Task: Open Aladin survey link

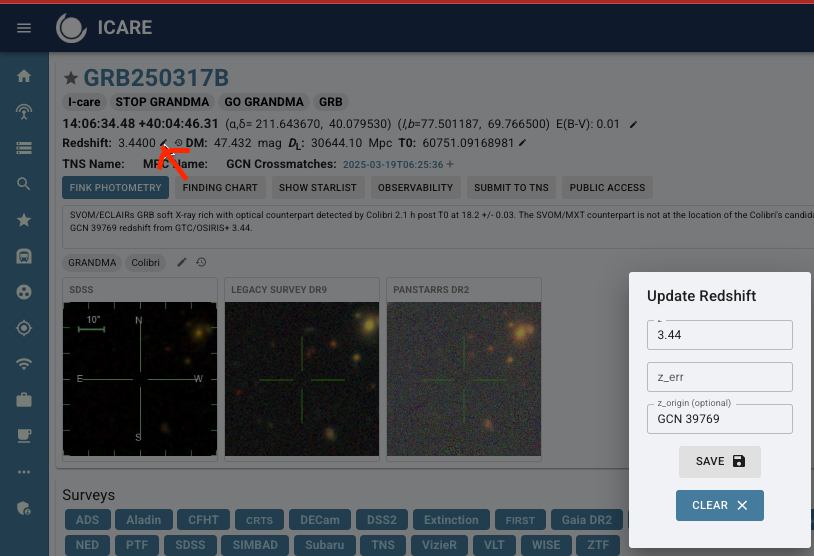Action: 143,520
